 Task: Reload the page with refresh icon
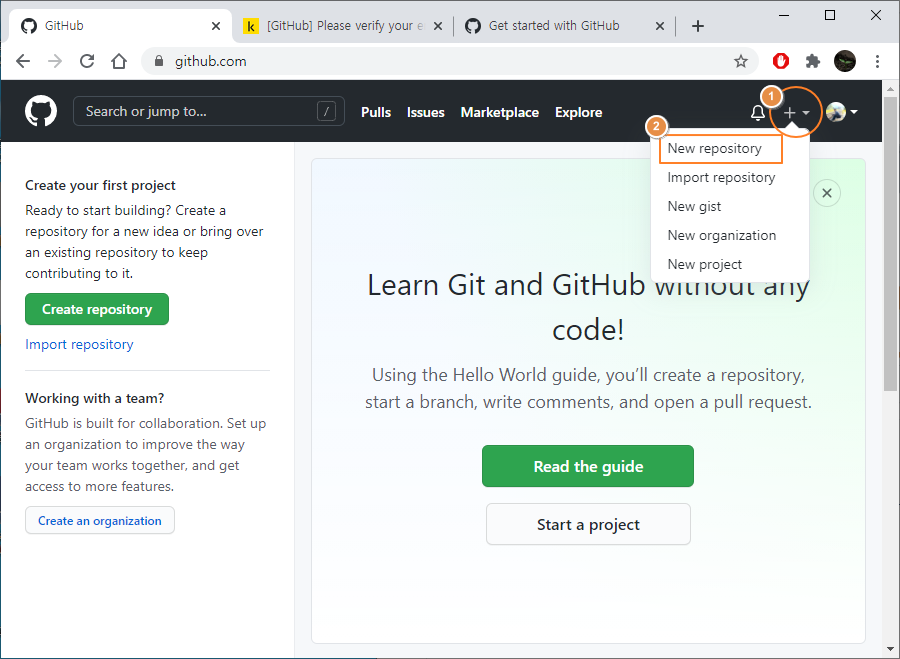coord(87,61)
